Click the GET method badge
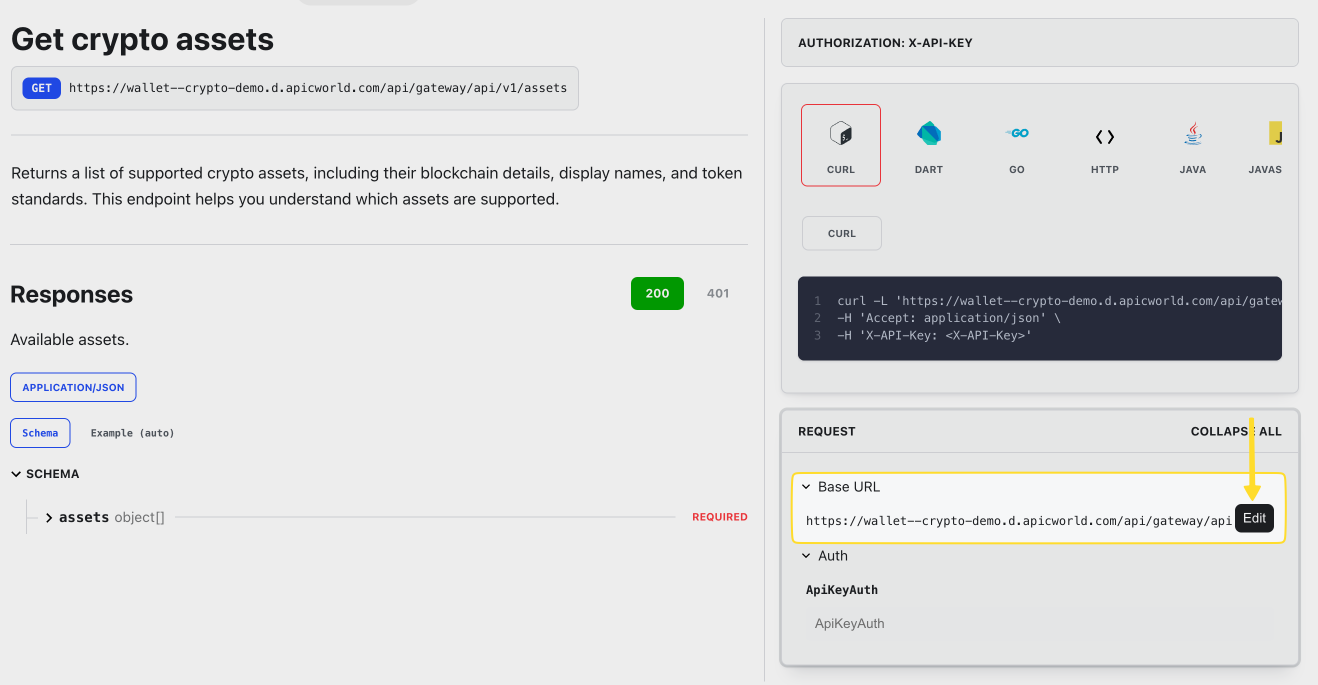This screenshot has width=1318, height=685. click(x=41, y=88)
